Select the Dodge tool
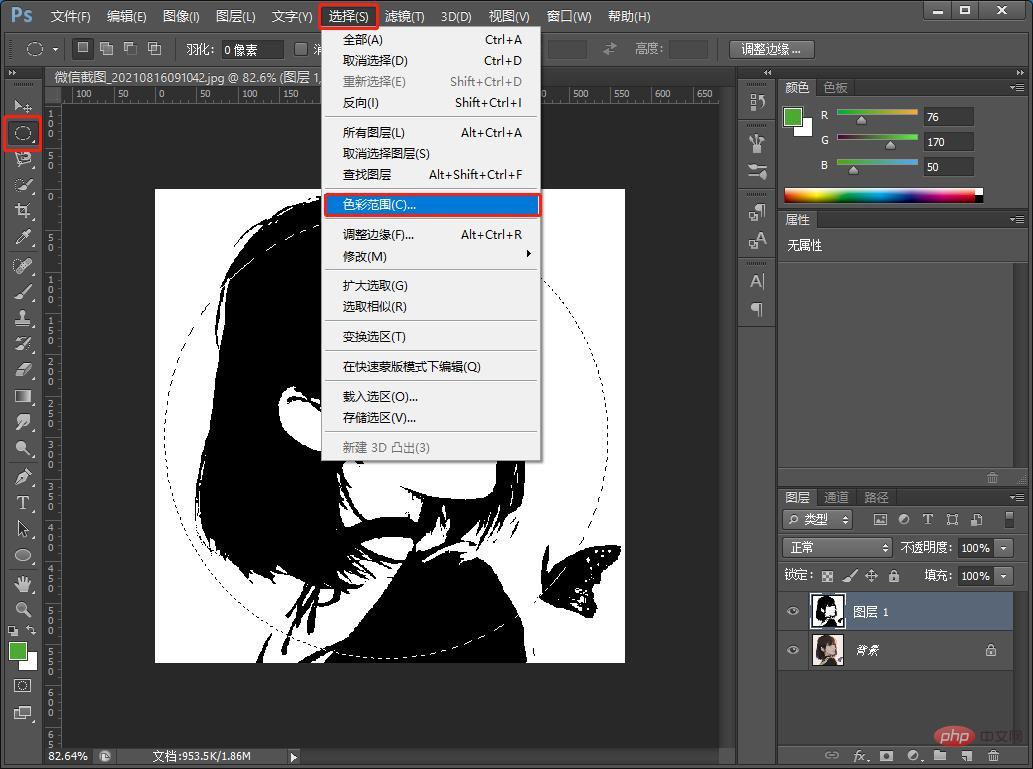 click(22, 448)
